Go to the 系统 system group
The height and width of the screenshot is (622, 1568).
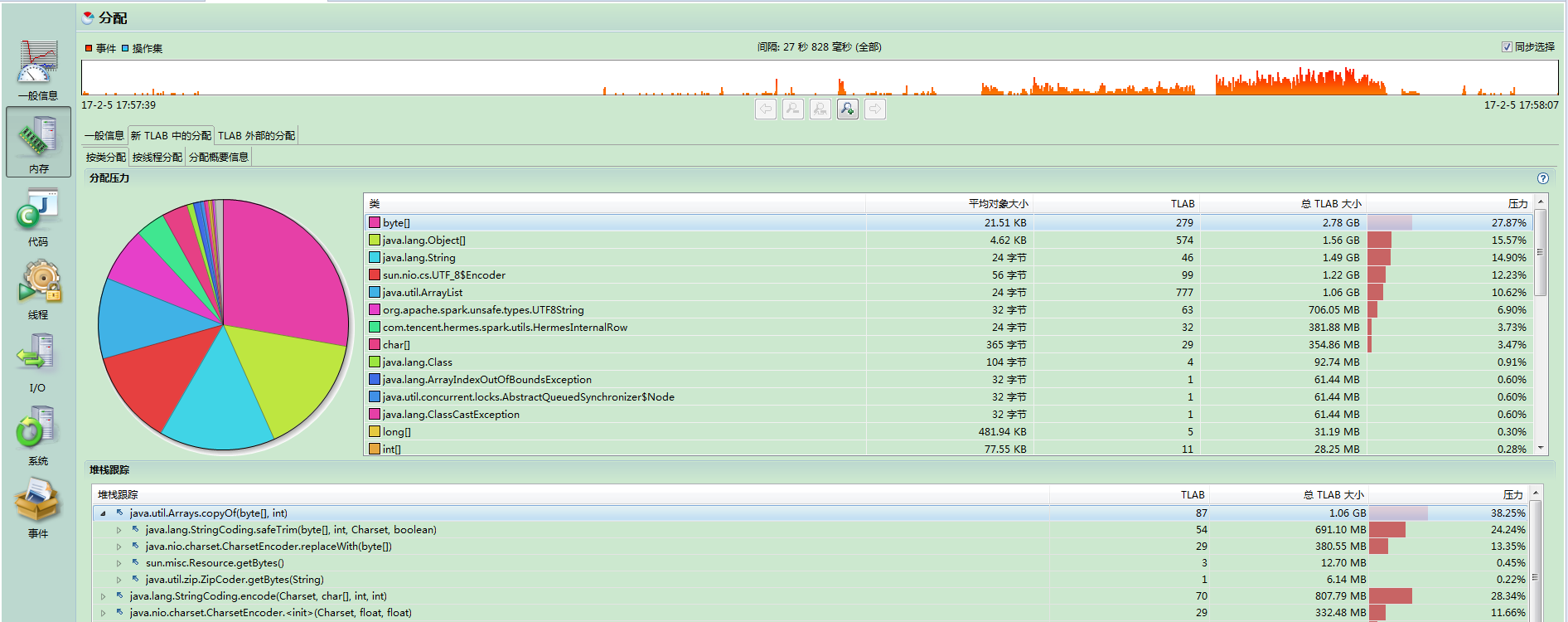coord(37,436)
